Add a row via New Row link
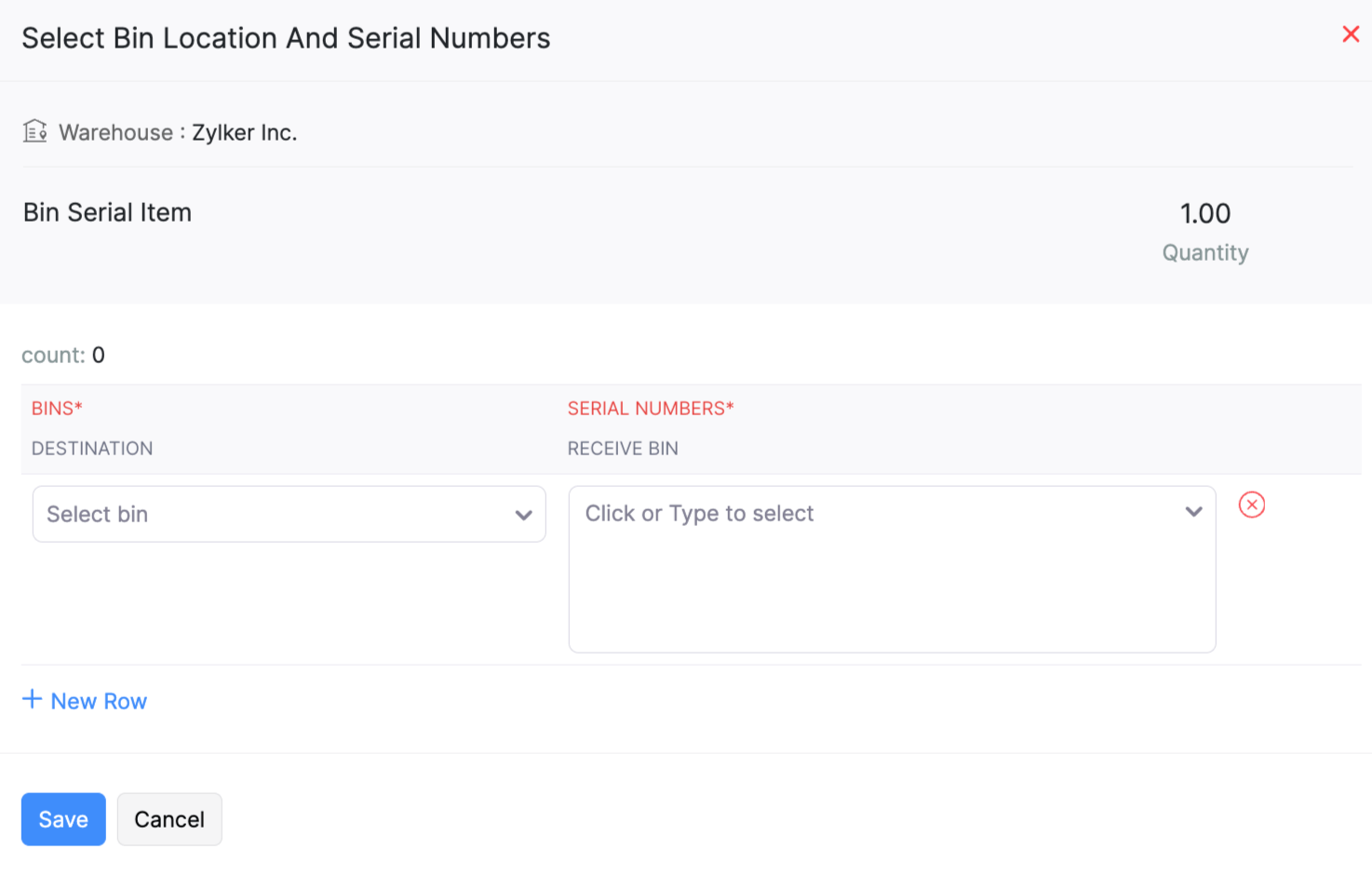The image size is (1372, 876). coord(99,701)
